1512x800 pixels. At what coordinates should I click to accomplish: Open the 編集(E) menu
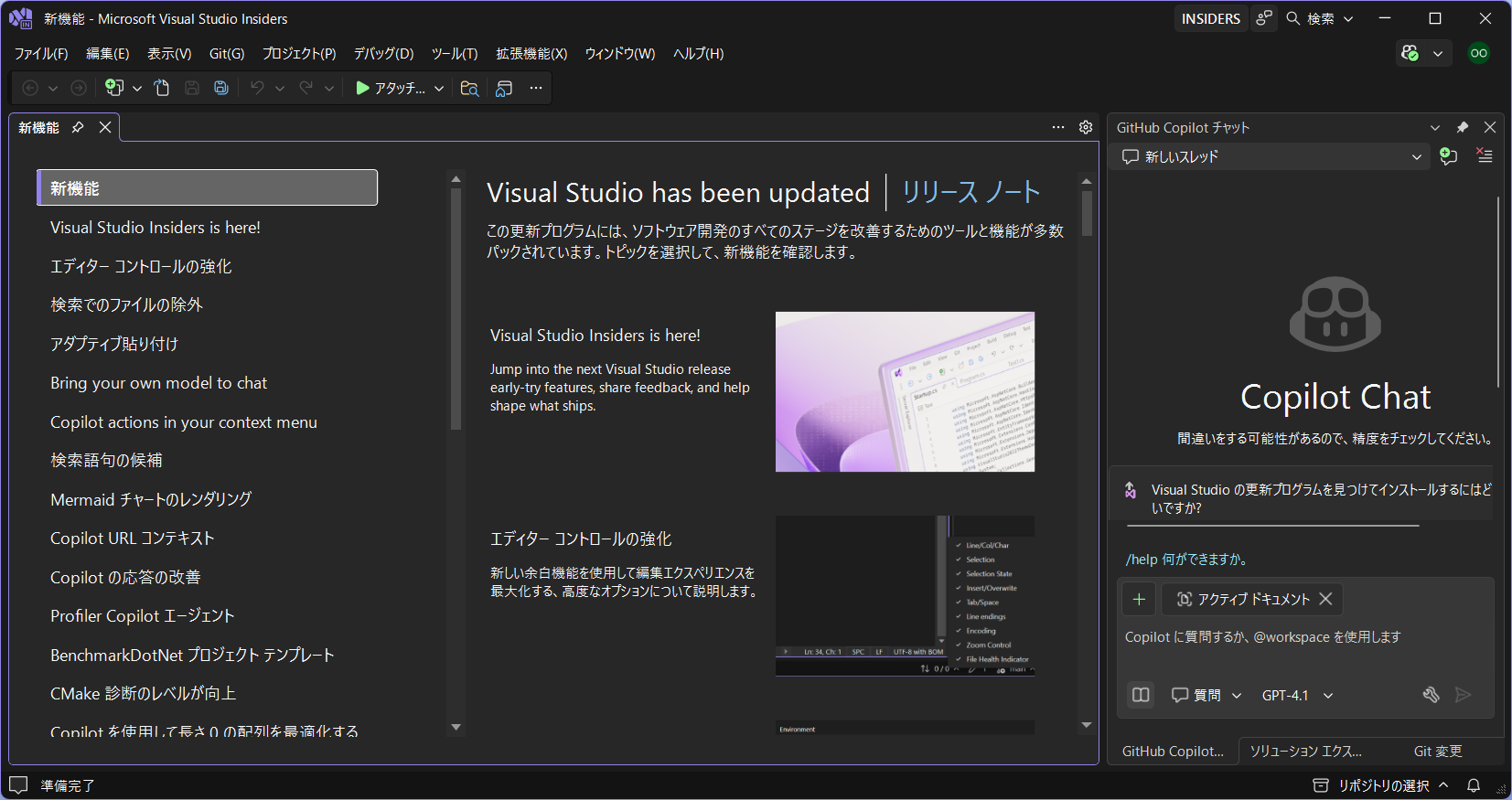pyautogui.click(x=108, y=53)
